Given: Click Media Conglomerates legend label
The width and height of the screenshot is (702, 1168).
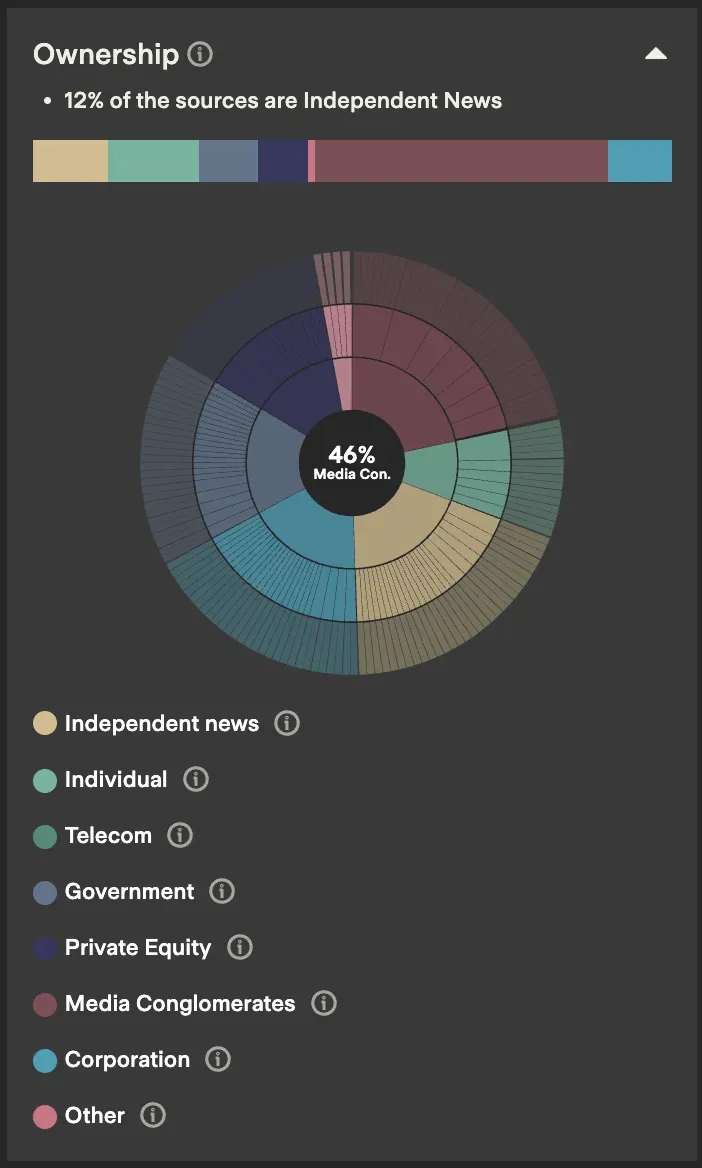Looking at the screenshot, I should [180, 1003].
